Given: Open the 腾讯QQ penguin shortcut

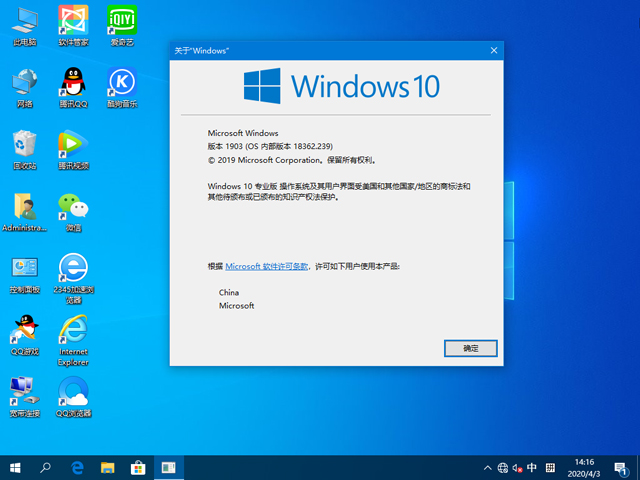Looking at the screenshot, I should pyautogui.click(x=73, y=88).
